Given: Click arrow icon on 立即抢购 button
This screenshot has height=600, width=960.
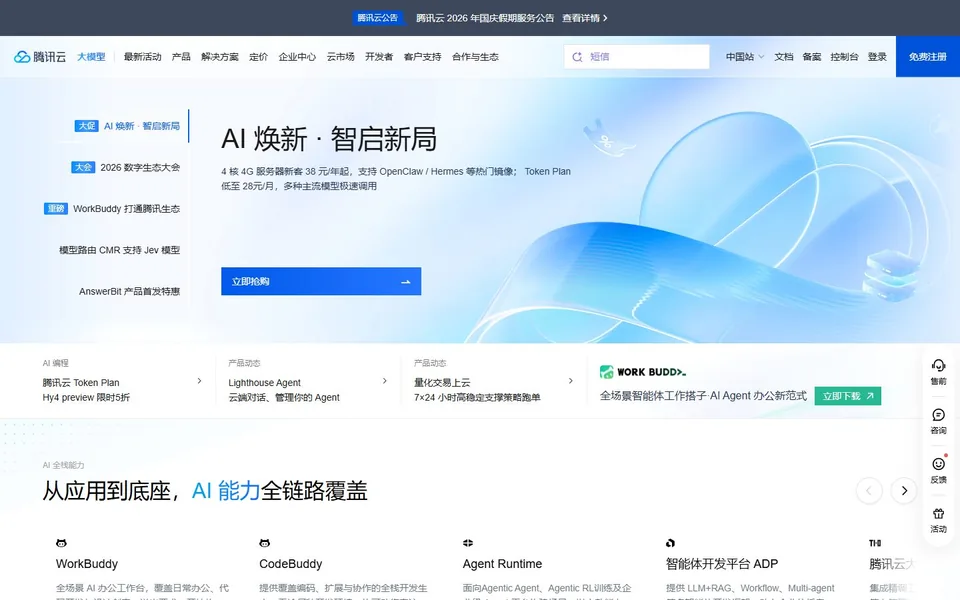Looking at the screenshot, I should (x=405, y=282).
